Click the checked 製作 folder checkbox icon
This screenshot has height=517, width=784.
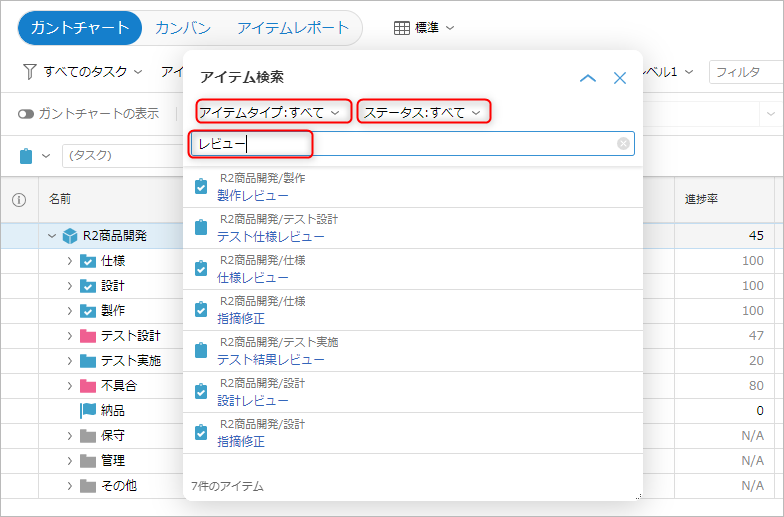87,311
